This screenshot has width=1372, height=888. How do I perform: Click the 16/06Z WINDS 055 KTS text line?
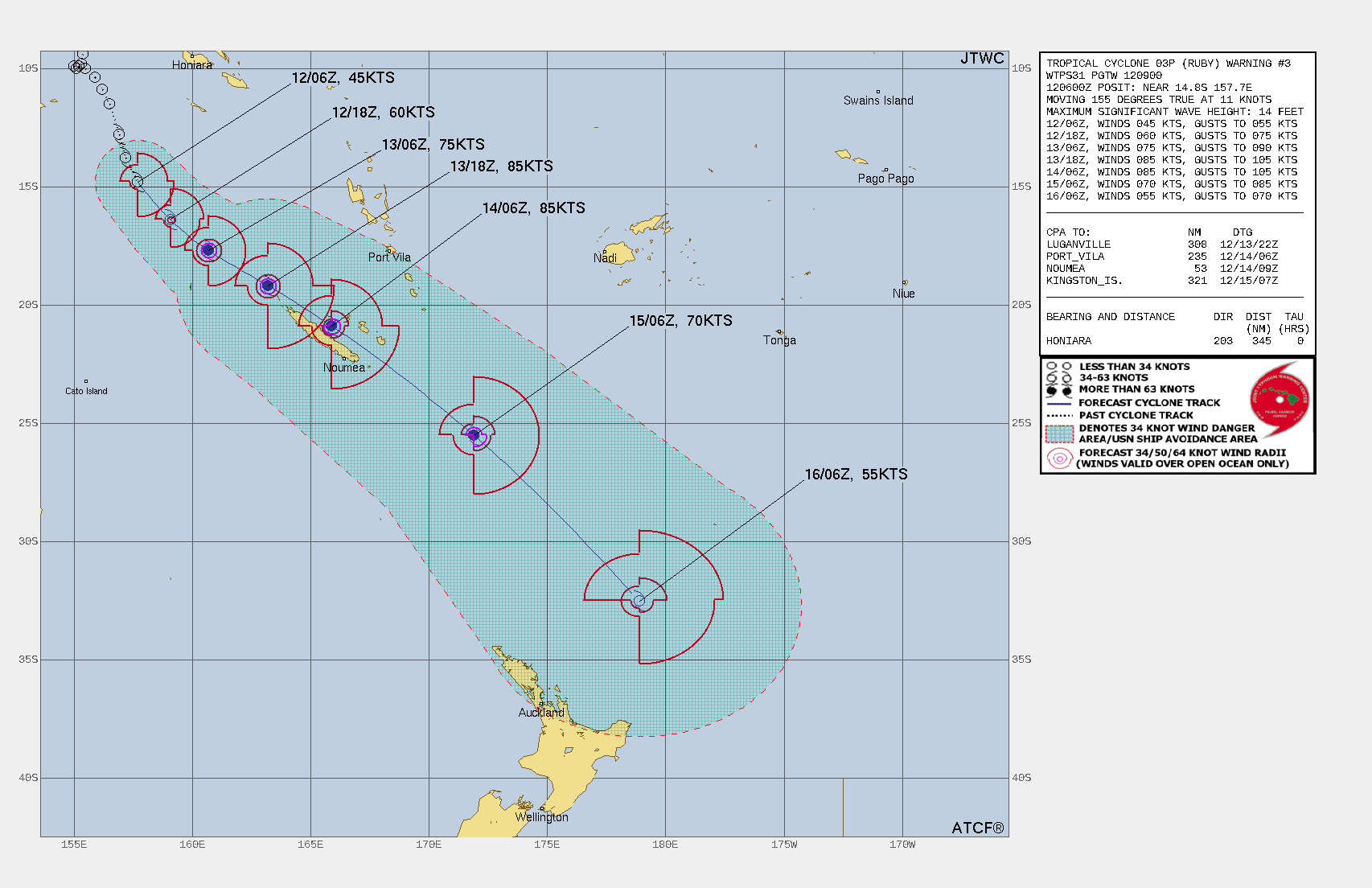(x=1172, y=196)
